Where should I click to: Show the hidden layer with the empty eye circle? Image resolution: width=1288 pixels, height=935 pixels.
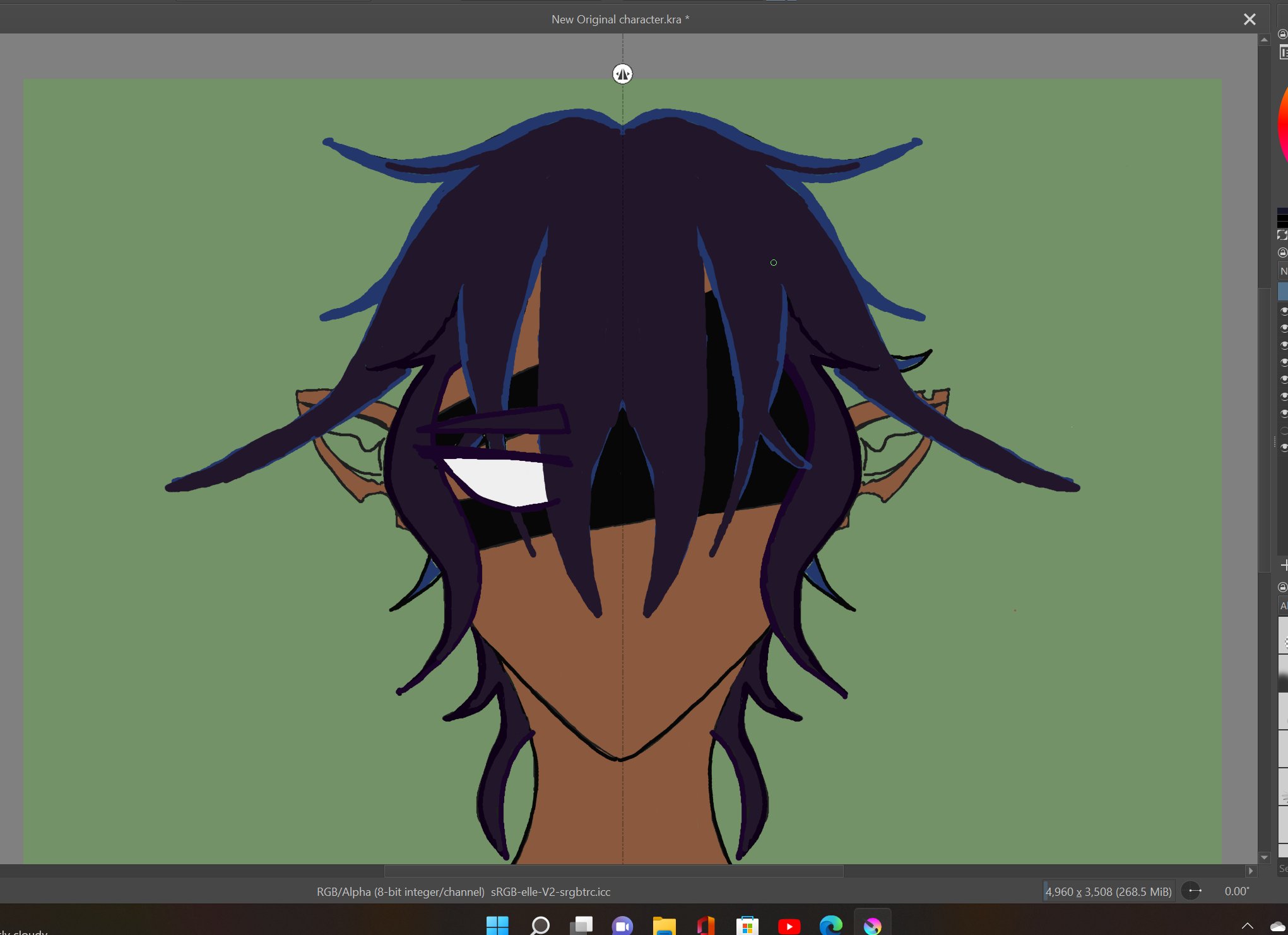click(1284, 430)
